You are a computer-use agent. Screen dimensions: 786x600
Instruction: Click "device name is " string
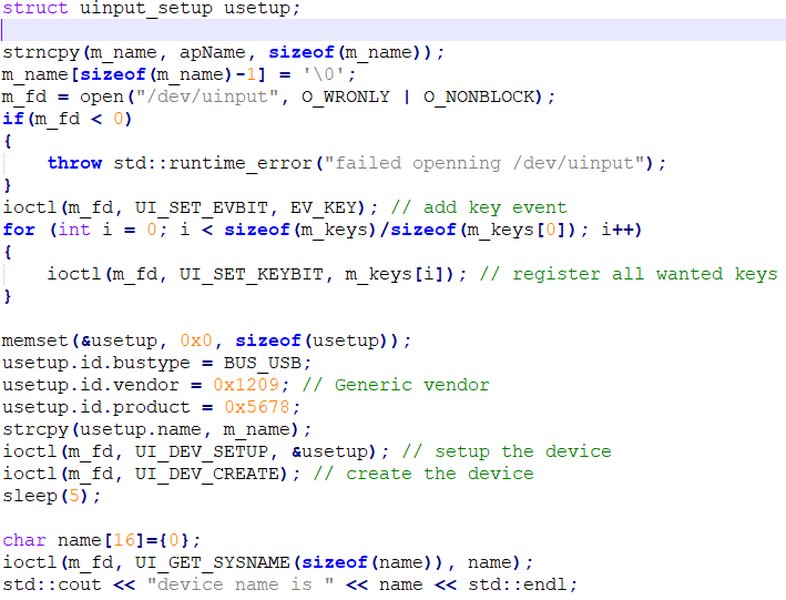(240, 584)
